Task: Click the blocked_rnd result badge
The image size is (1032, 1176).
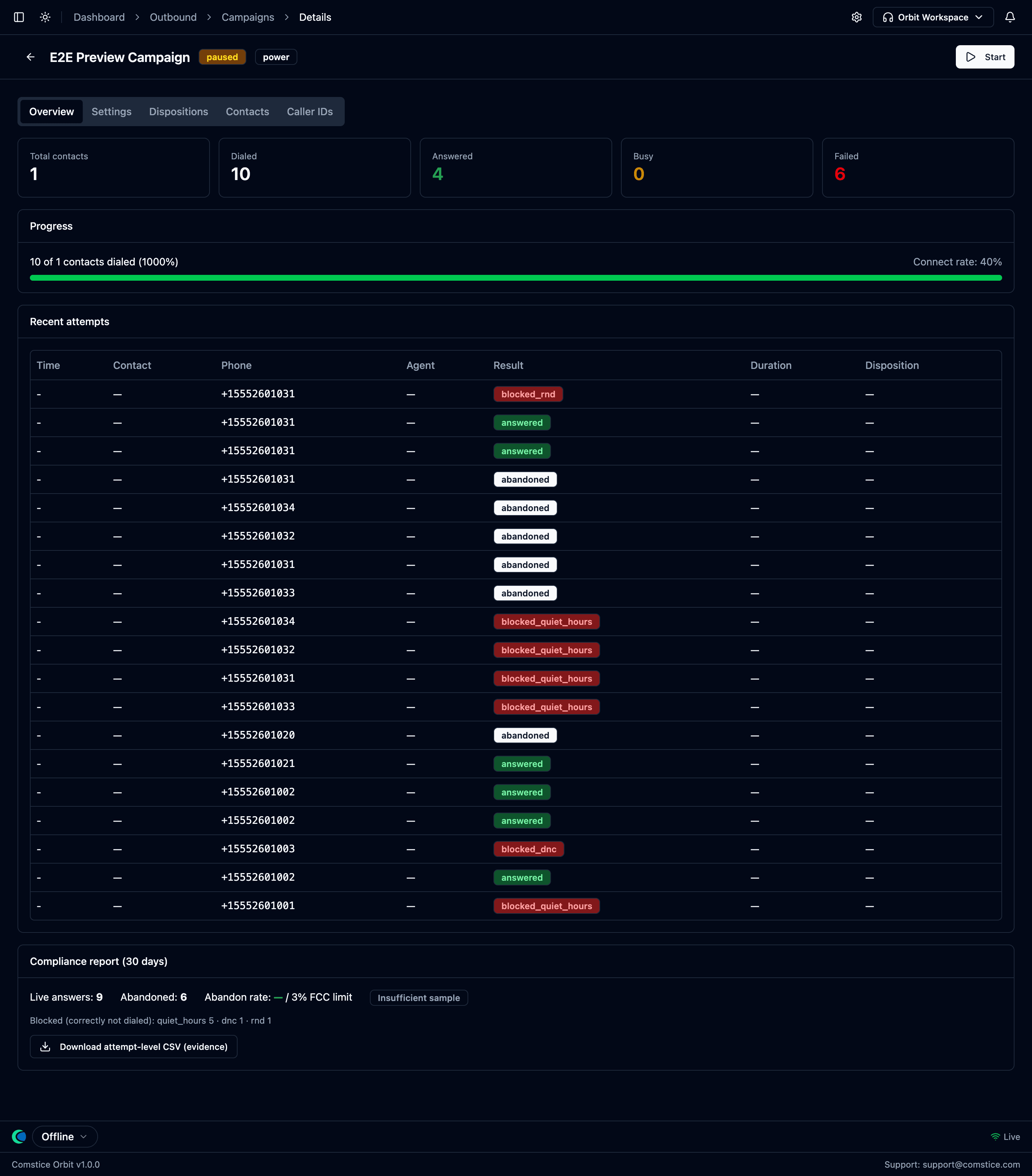Action: pos(528,394)
